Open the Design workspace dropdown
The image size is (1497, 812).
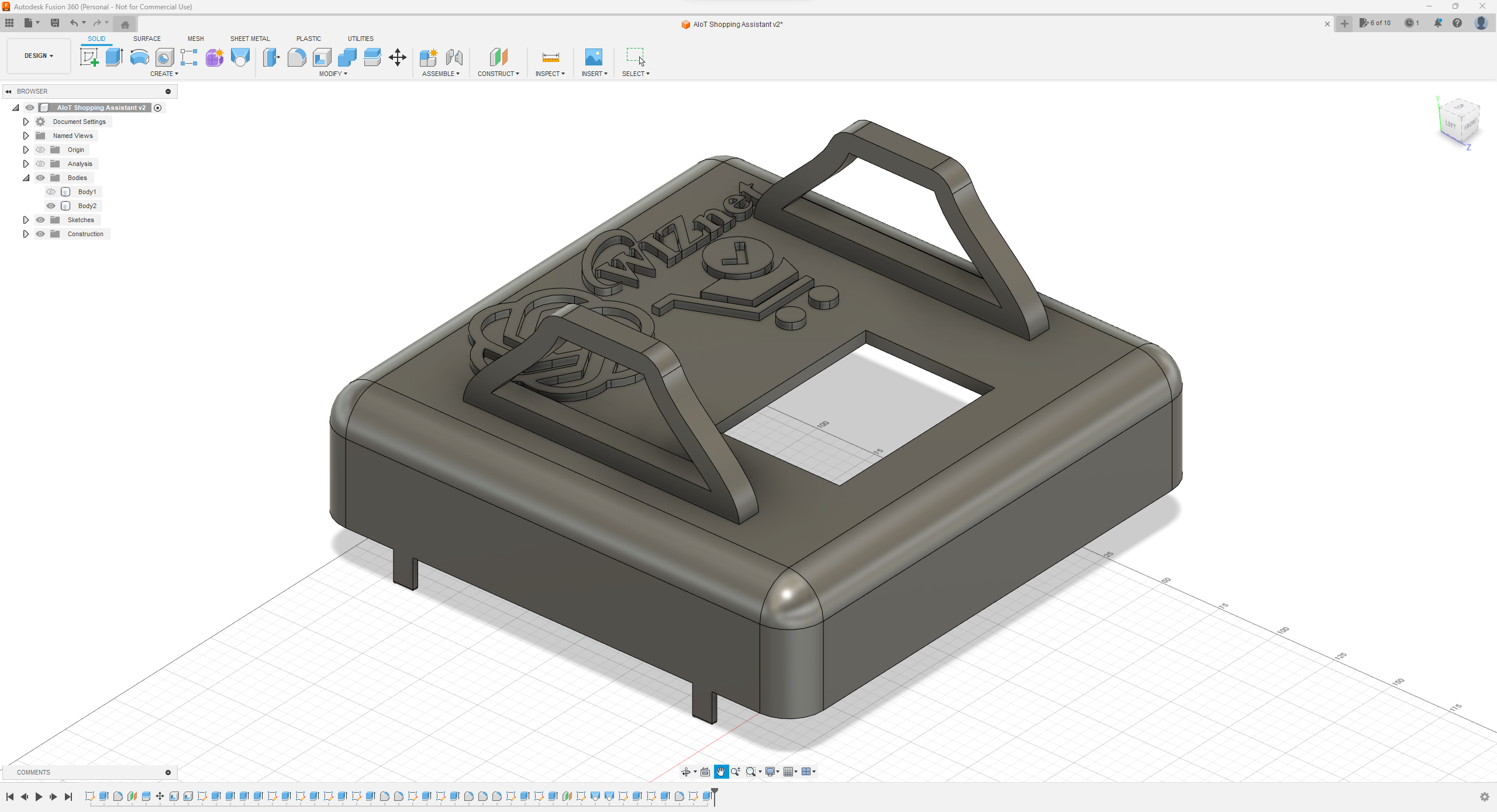pos(38,56)
